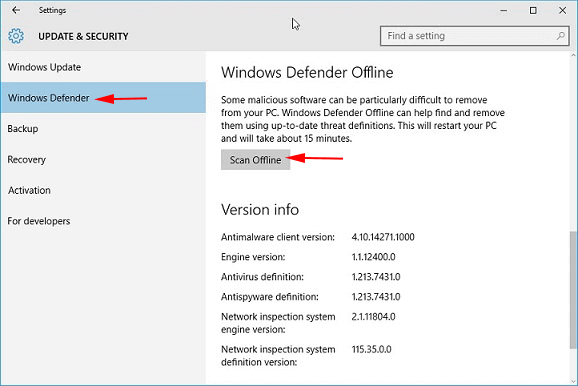578x386 pixels.
Task: Click the Engine version label
Action: coord(253,257)
